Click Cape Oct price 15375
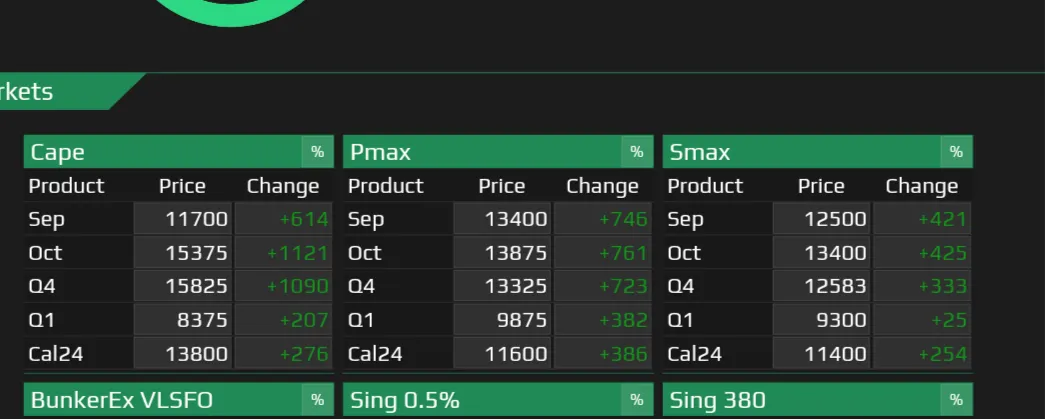Screen dimensions: 1045x419 tap(183, 252)
